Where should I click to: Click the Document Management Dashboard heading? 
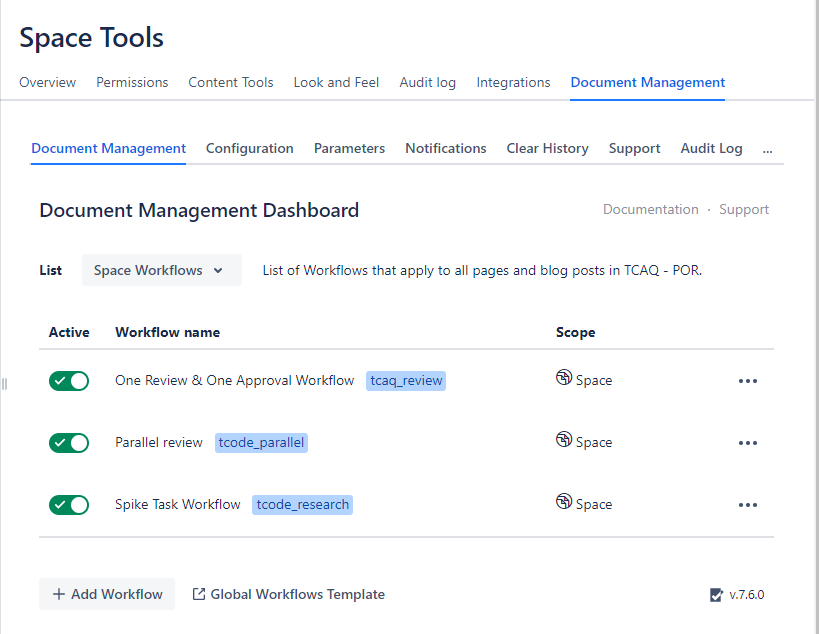(199, 210)
